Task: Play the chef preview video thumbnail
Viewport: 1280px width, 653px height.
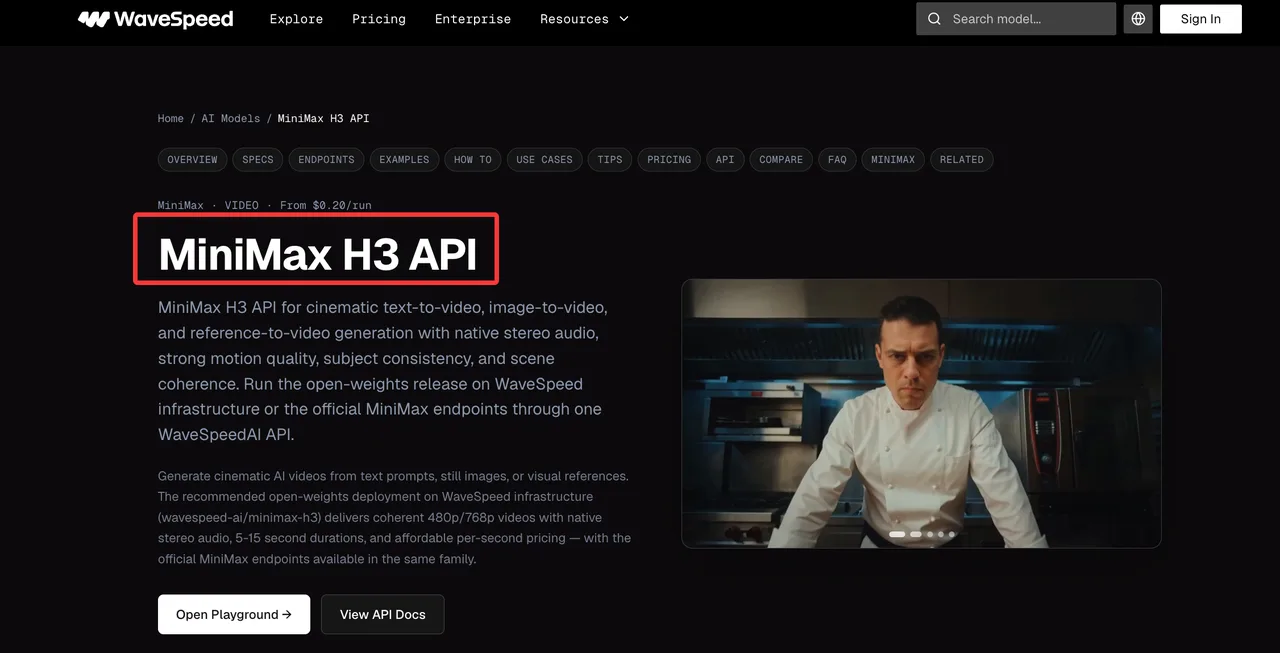Action: point(921,413)
